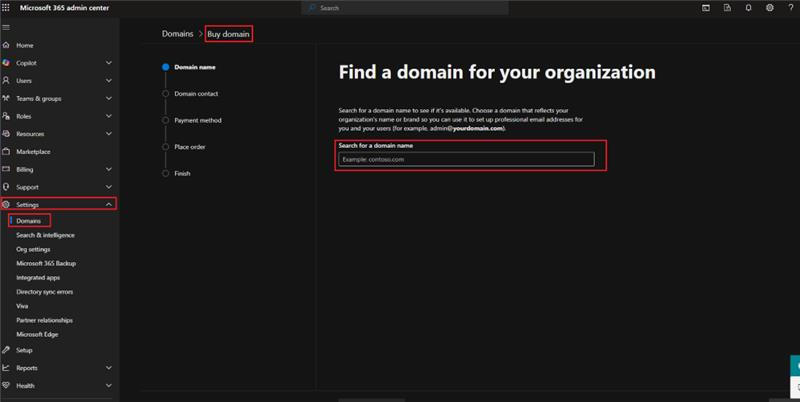Screen dimensions: 800x402
Task: Click the Support headset icon
Action: [6, 187]
